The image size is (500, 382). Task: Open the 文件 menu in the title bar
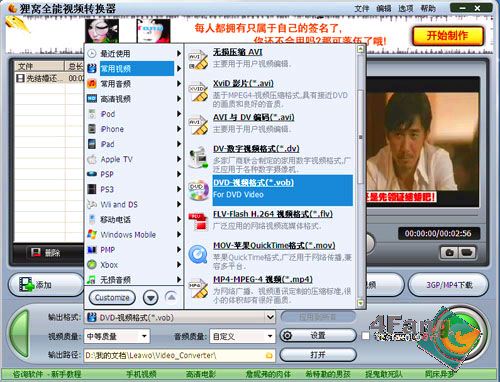(x=362, y=8)
